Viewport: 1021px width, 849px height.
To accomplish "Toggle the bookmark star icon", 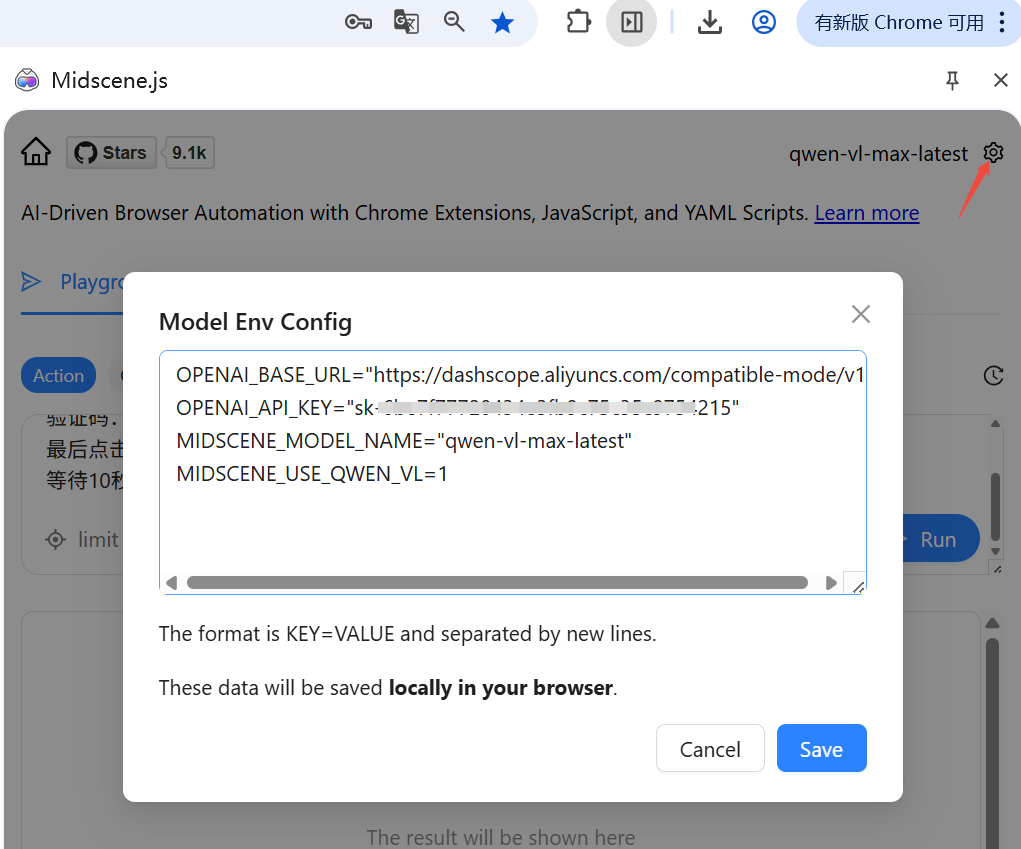I will tap(502, 23).
